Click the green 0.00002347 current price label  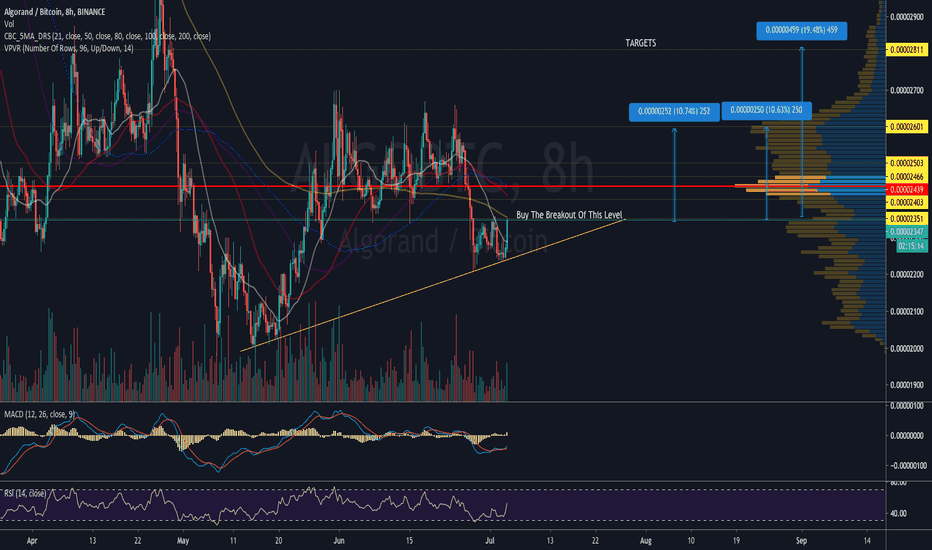[x=906, y=232]
